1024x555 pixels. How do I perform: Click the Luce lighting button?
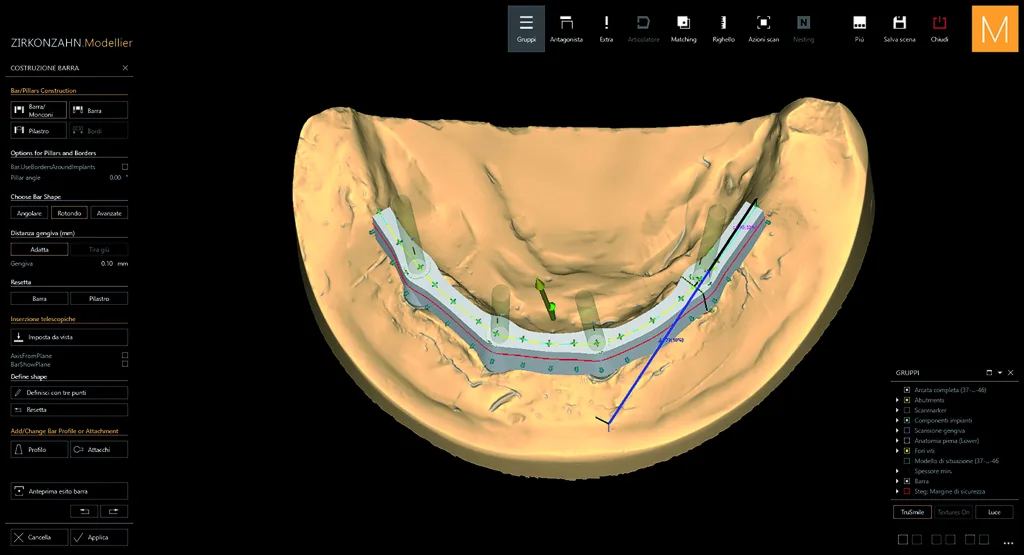coord(994,512)
